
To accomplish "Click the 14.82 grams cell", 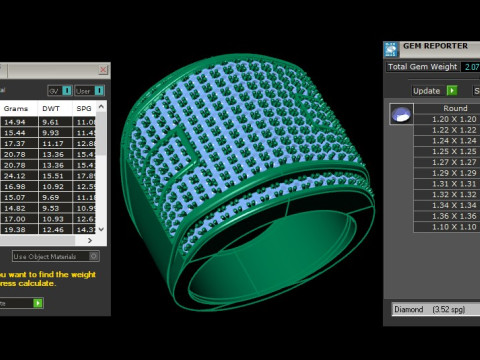I will pyautogui.click(x=19, y=208).
